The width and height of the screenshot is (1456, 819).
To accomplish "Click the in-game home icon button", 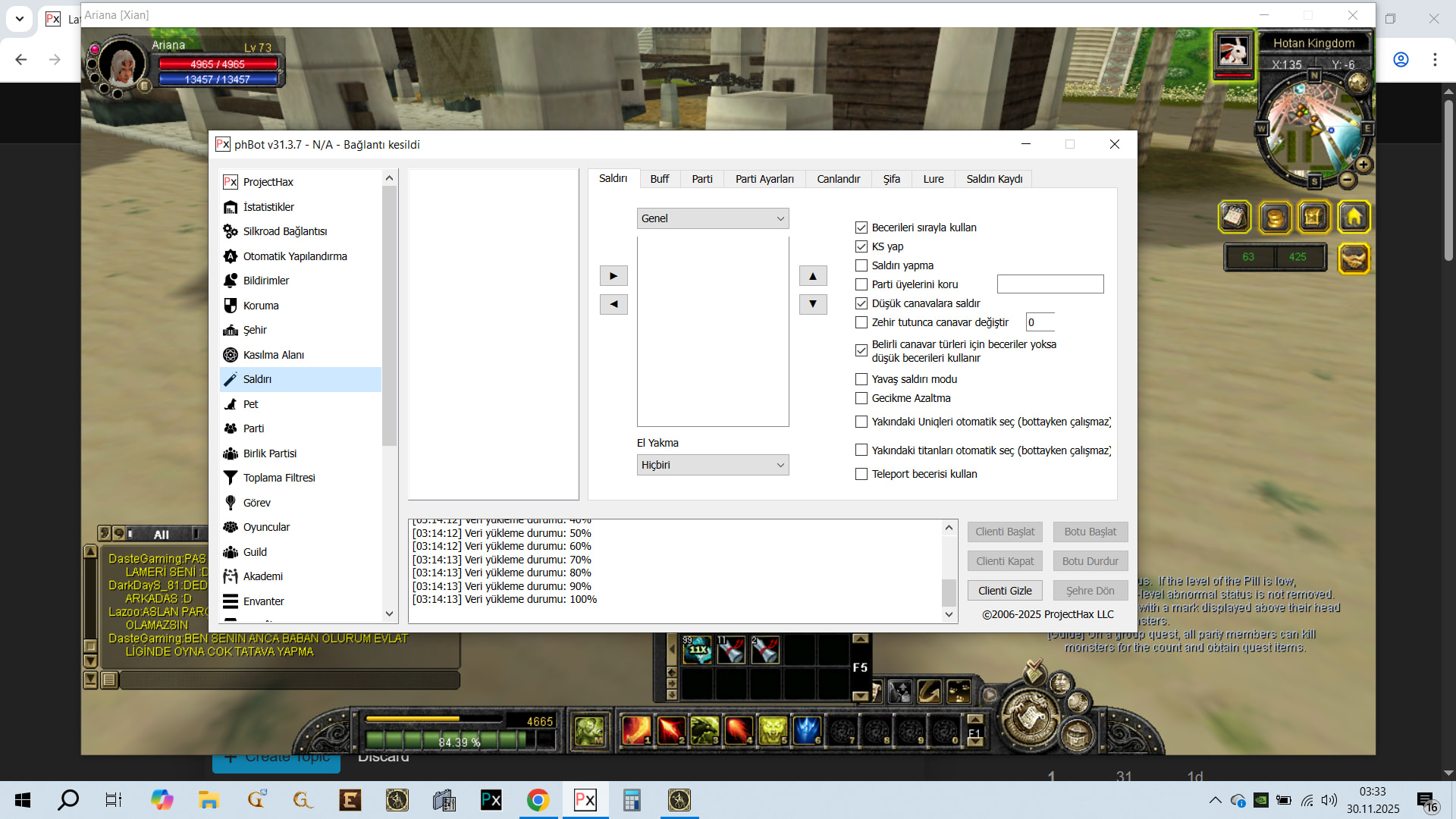I will (1354, 218).
